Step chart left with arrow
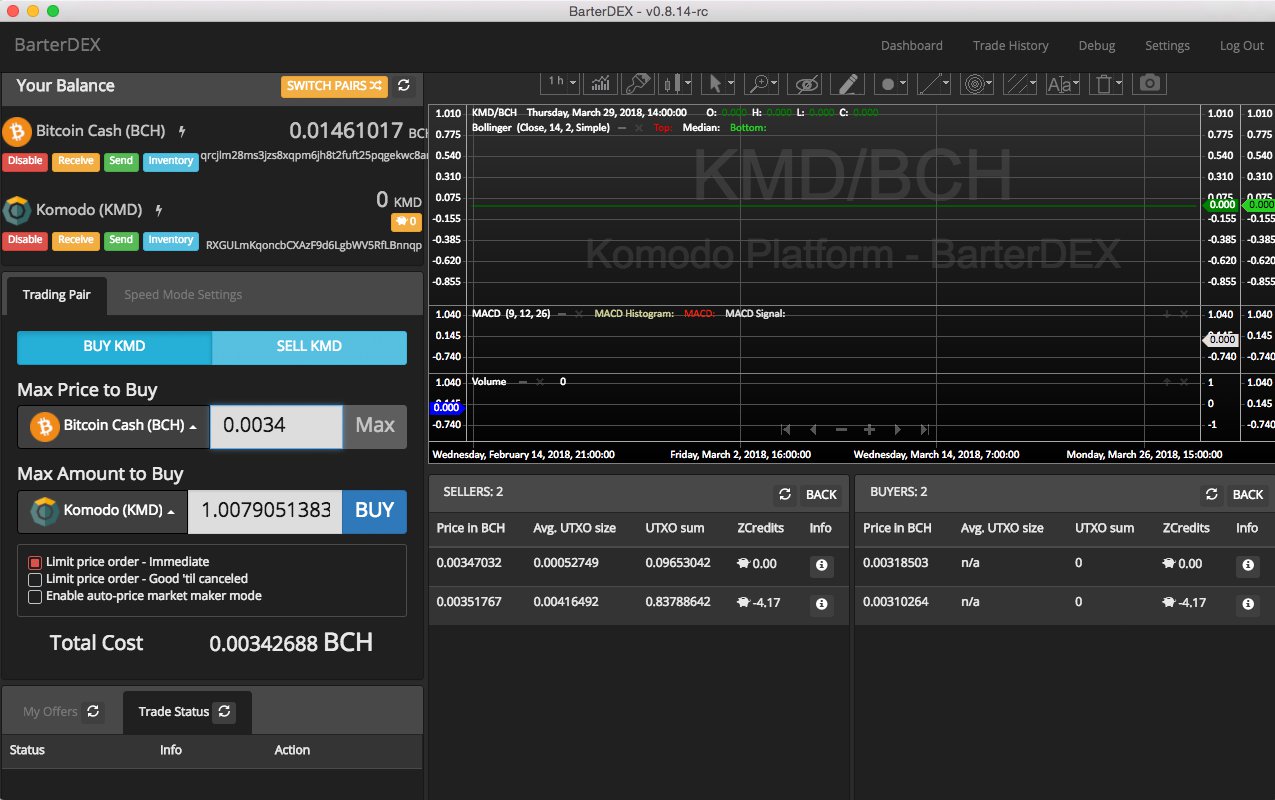The width and height of the screenshot is (1275, 800). [x=813, y=429]
